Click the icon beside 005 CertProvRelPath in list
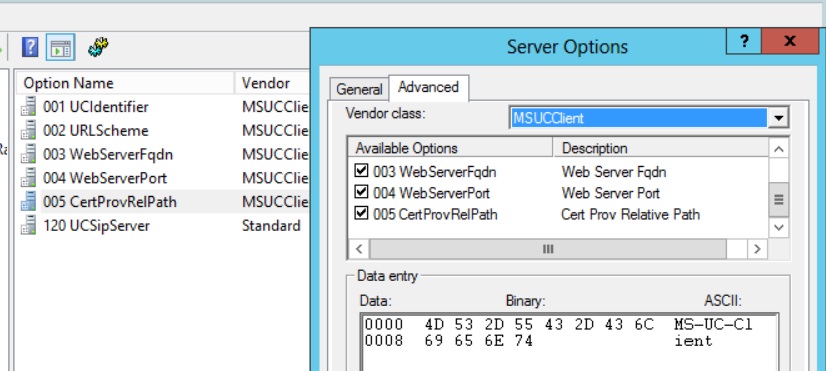 pyautogui.click(x=28, y=202)
